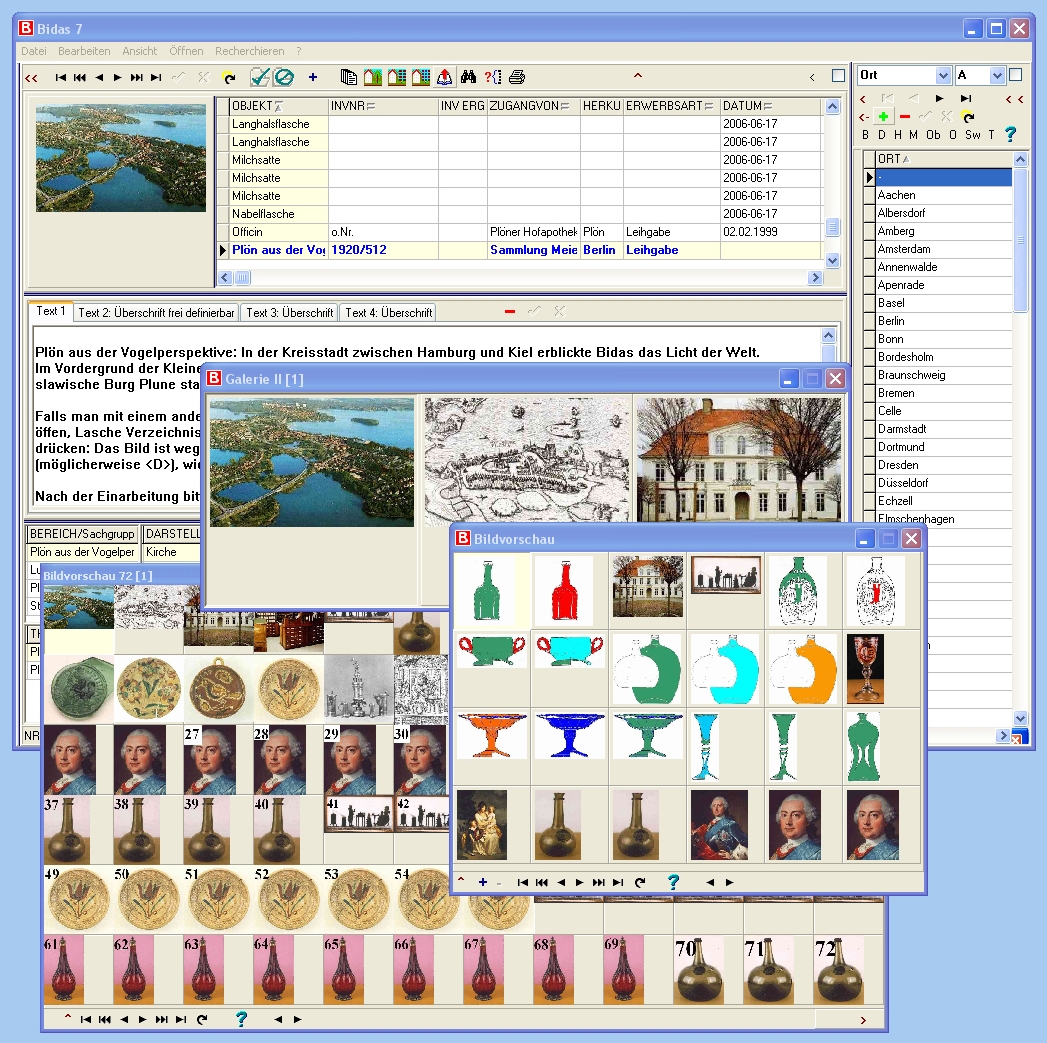Click the INVNR column header
Image resolution: width=1047 pixels, height=1043 pixels.
pos(383,106)
